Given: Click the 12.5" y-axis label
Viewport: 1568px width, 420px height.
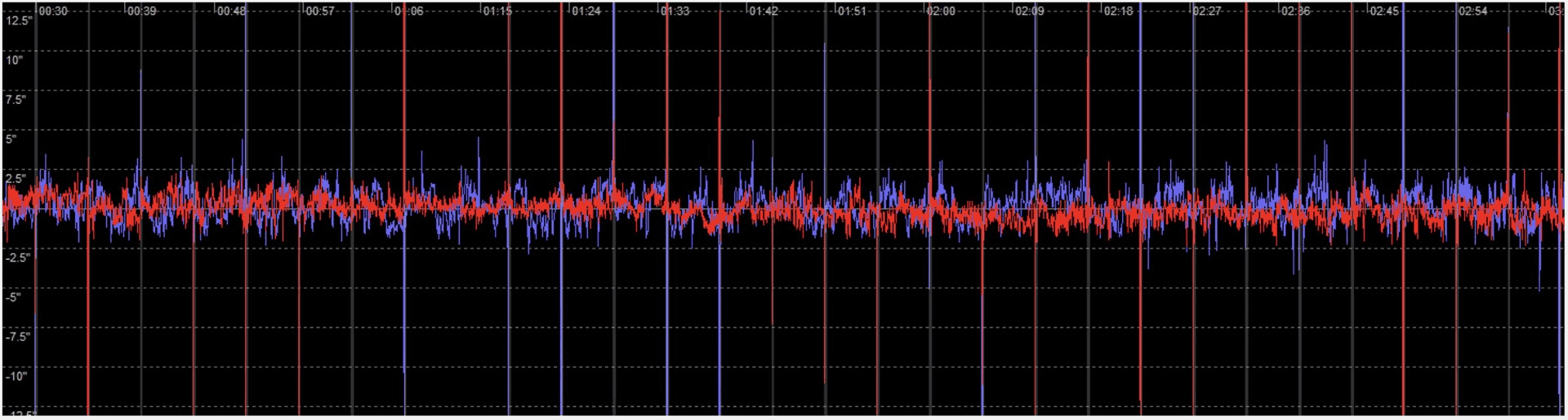Looking at the screenshot, I should point(18,20).
